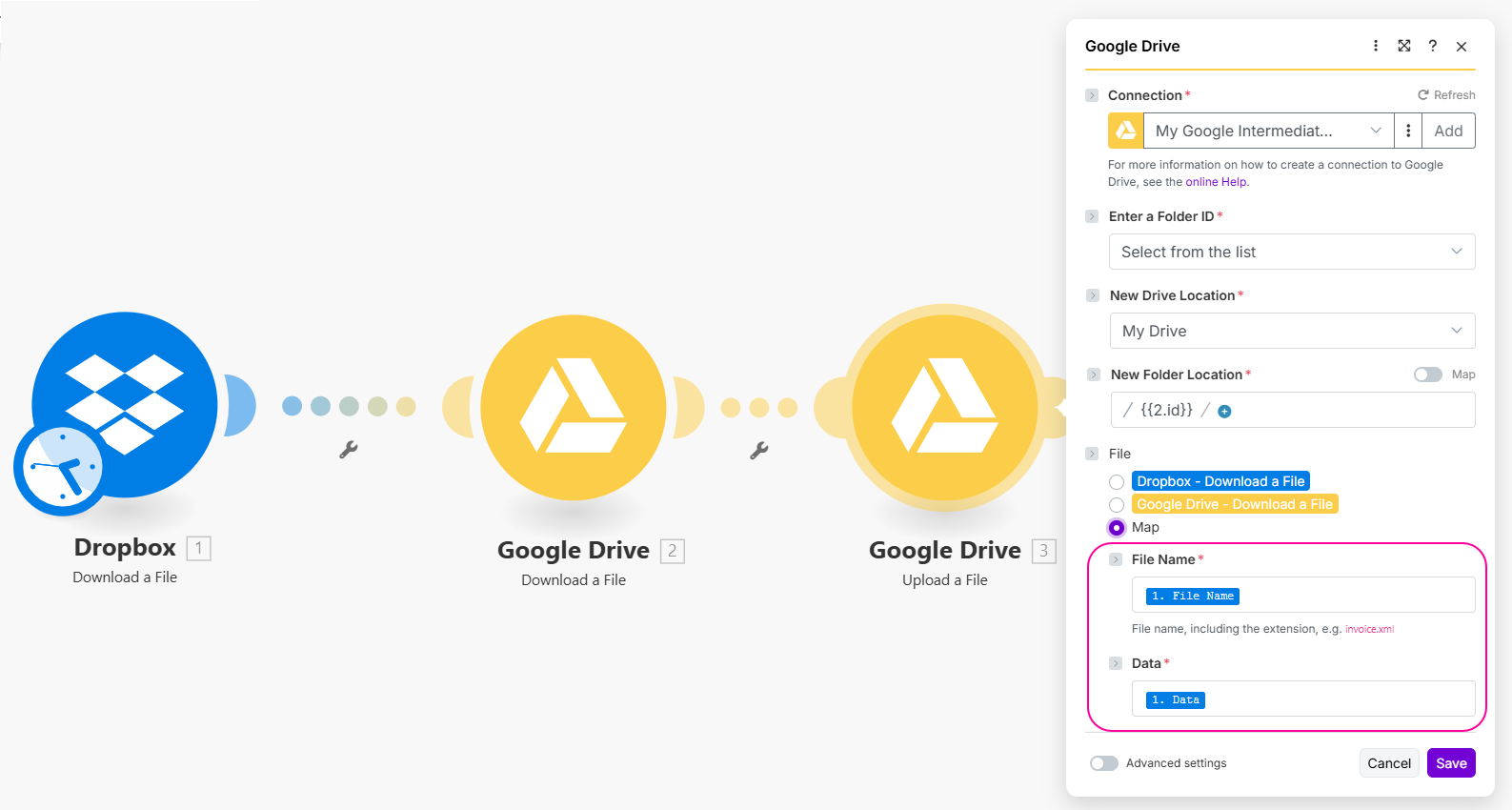1512x810 pixels.
Task: Open the online Help link
Action: tap(1215, 182)
